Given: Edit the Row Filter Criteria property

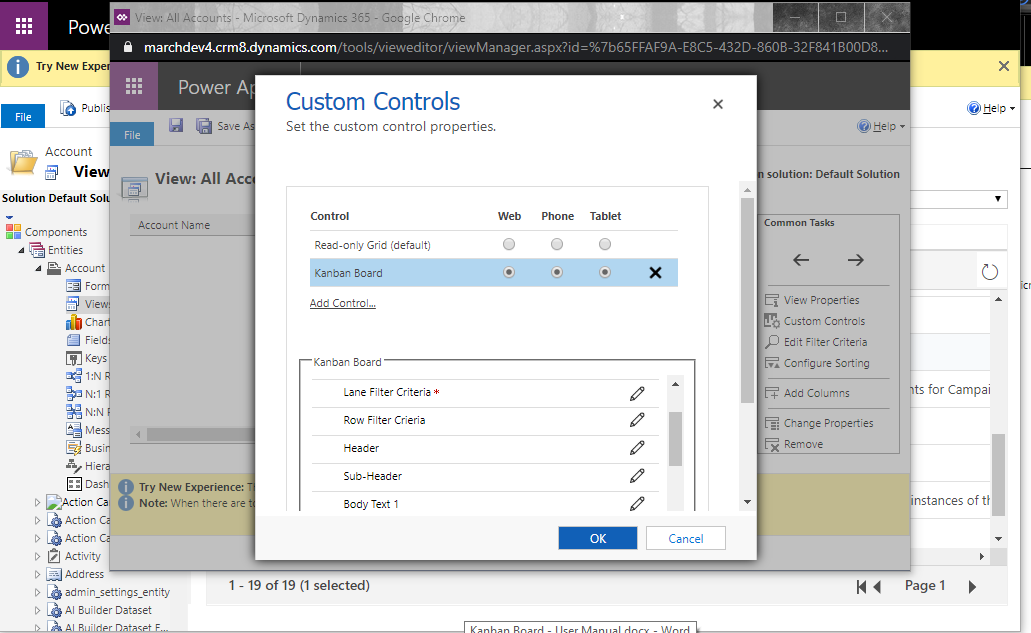Looking at the screenshot, I should tap(637, 421).
